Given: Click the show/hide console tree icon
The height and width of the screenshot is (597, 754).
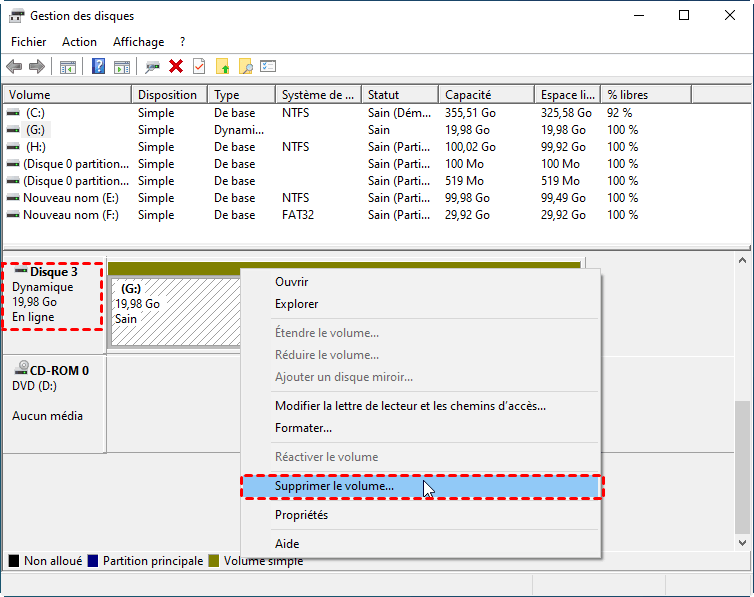Looking at the screenshot, I should (x=68, y=67).
